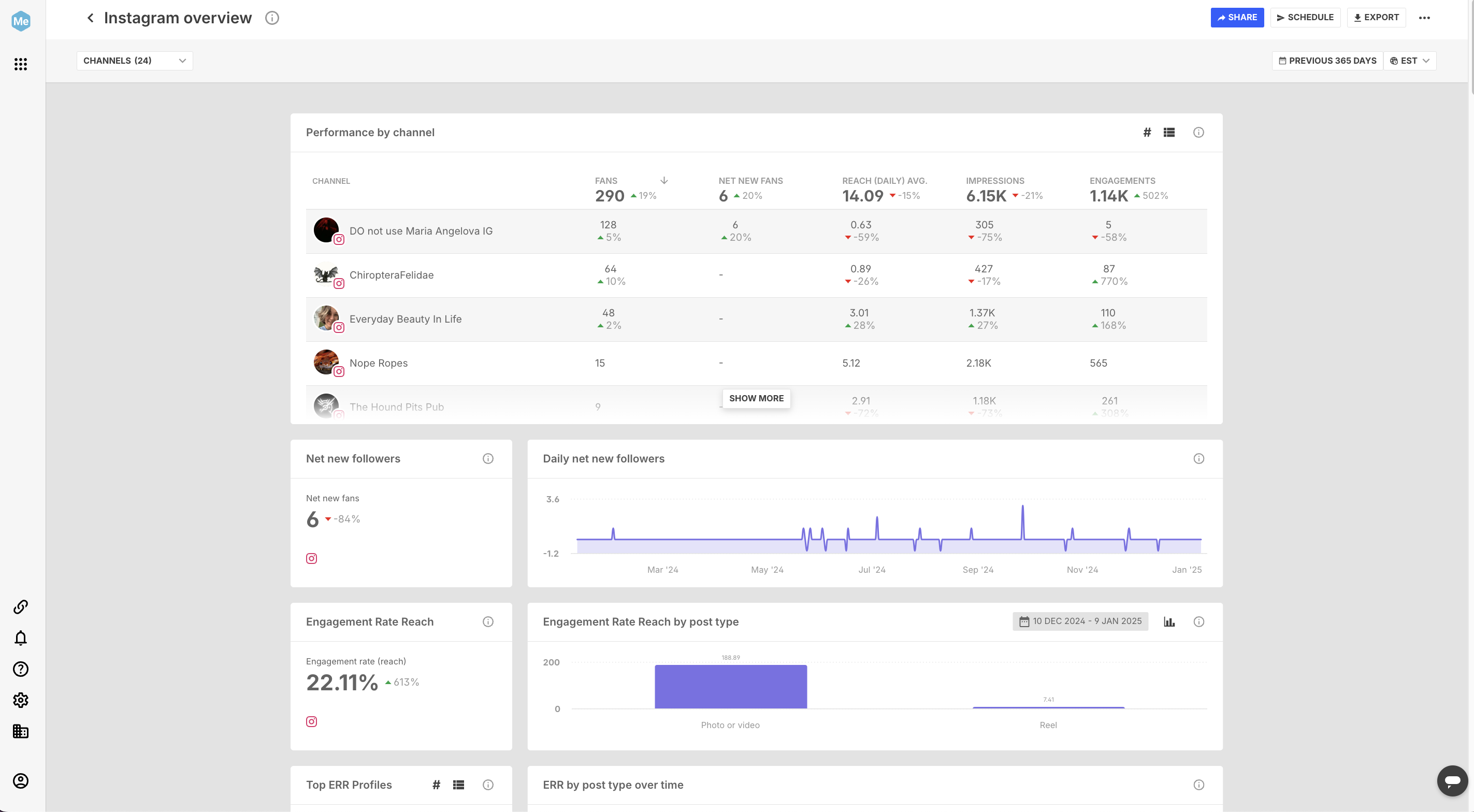This screenshot has width=1474, height=812.
Task: Open the user profile icon
Action: pyautogui.click(x=21, y=781)
